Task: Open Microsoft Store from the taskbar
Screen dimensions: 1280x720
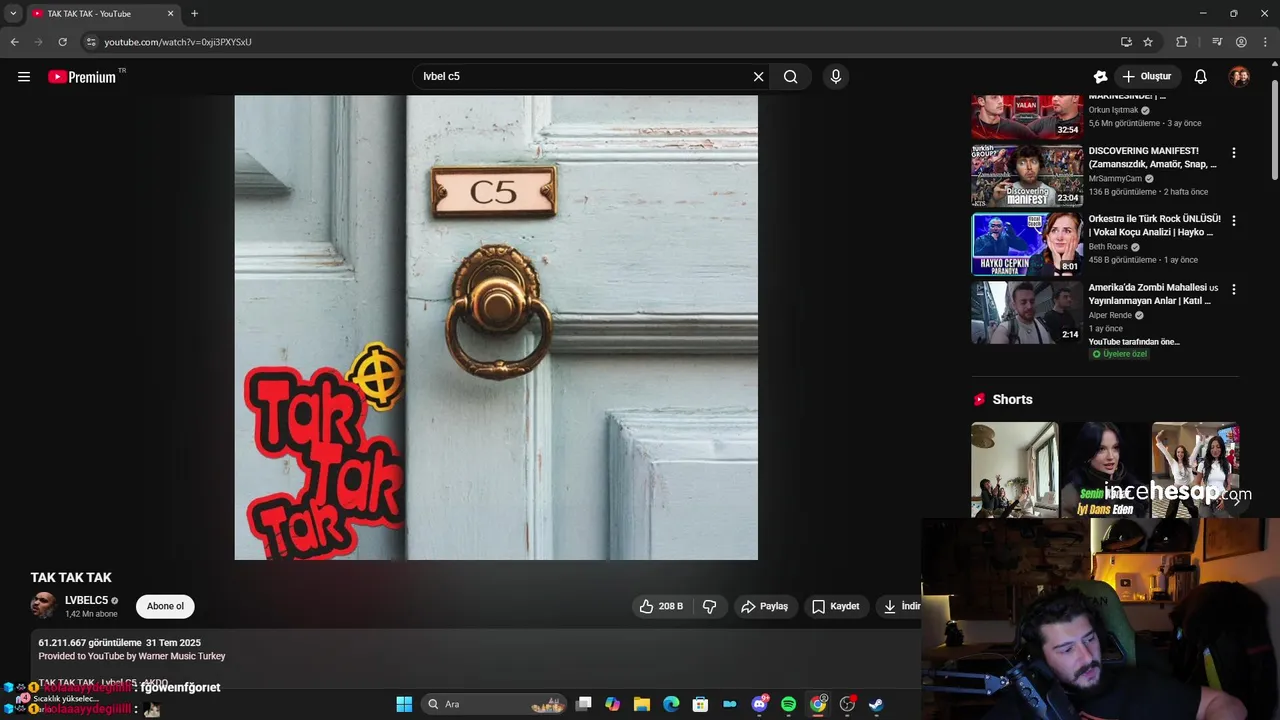Action: 700,704
